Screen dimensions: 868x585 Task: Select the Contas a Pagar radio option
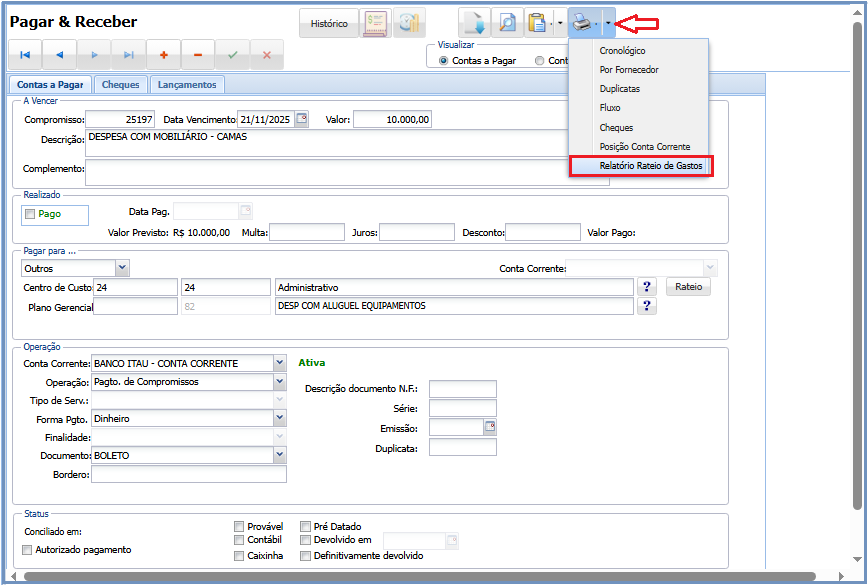pyautogui.click(x=445, y=61)
